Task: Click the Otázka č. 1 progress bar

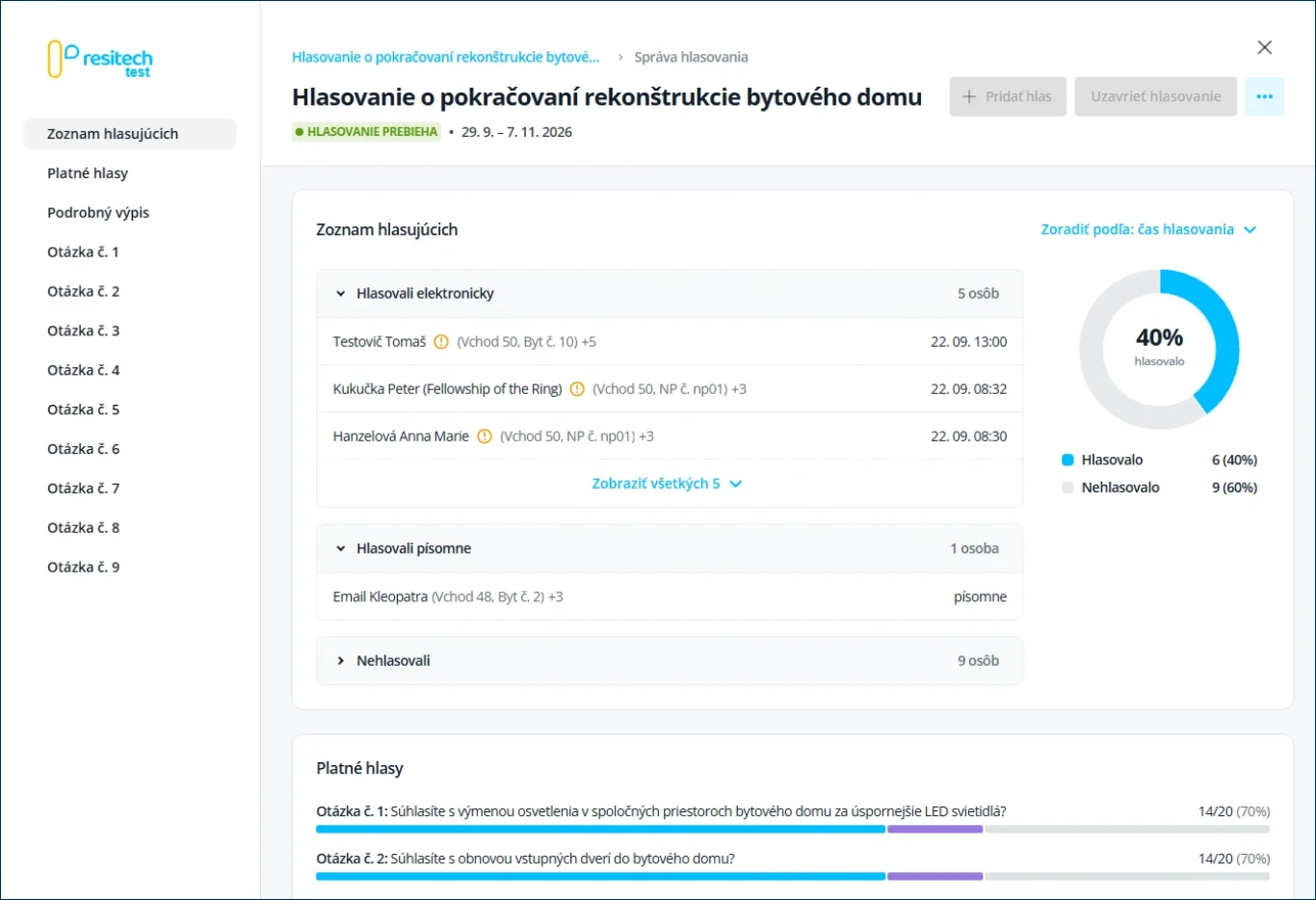Action: click(x=793, y=829)
